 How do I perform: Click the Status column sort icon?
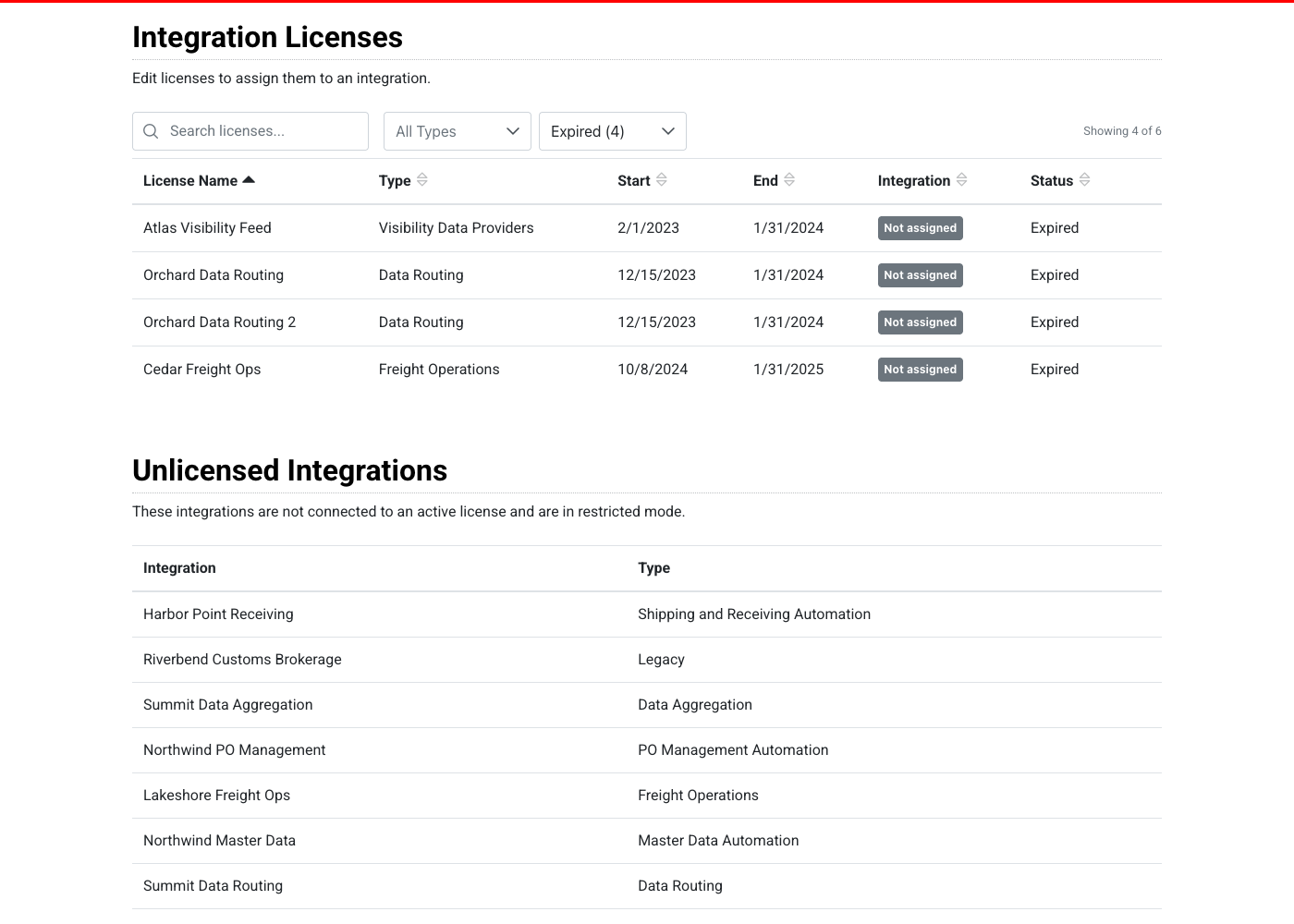pos(1085,180)
